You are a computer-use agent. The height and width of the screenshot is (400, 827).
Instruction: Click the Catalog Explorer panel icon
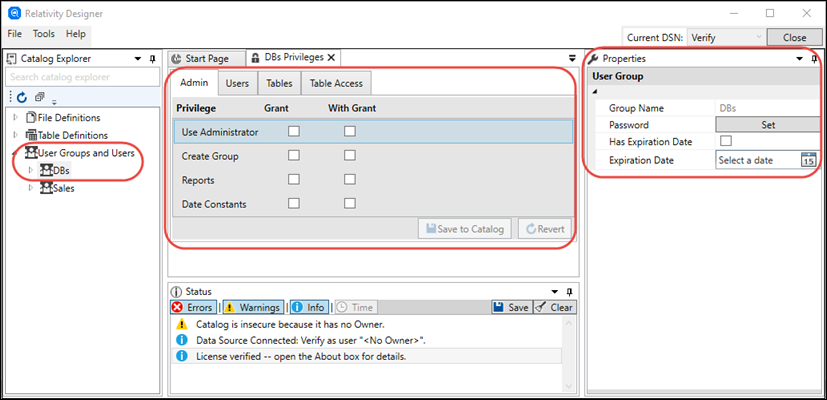click(12, 59)
